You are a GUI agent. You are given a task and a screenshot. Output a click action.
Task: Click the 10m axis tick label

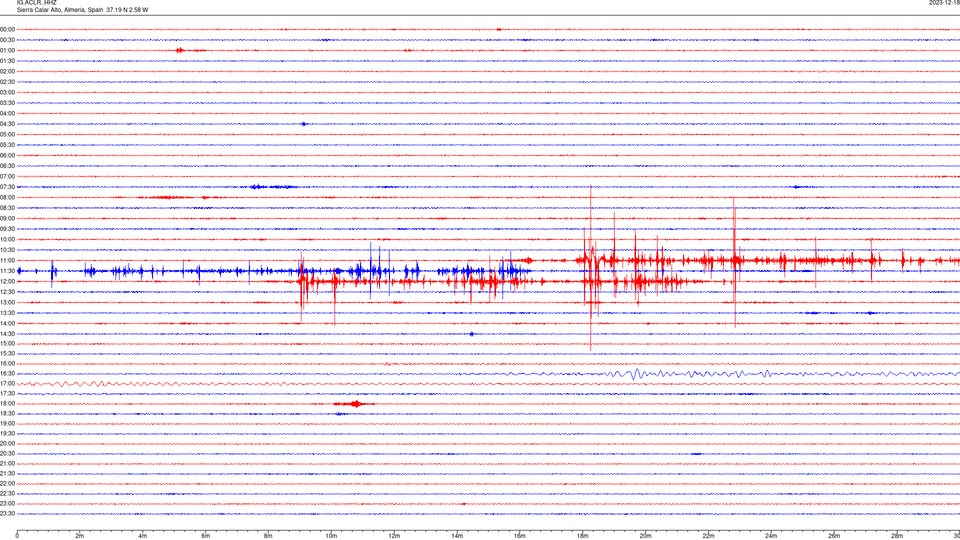pyautogui.click(x=331, y=536)
